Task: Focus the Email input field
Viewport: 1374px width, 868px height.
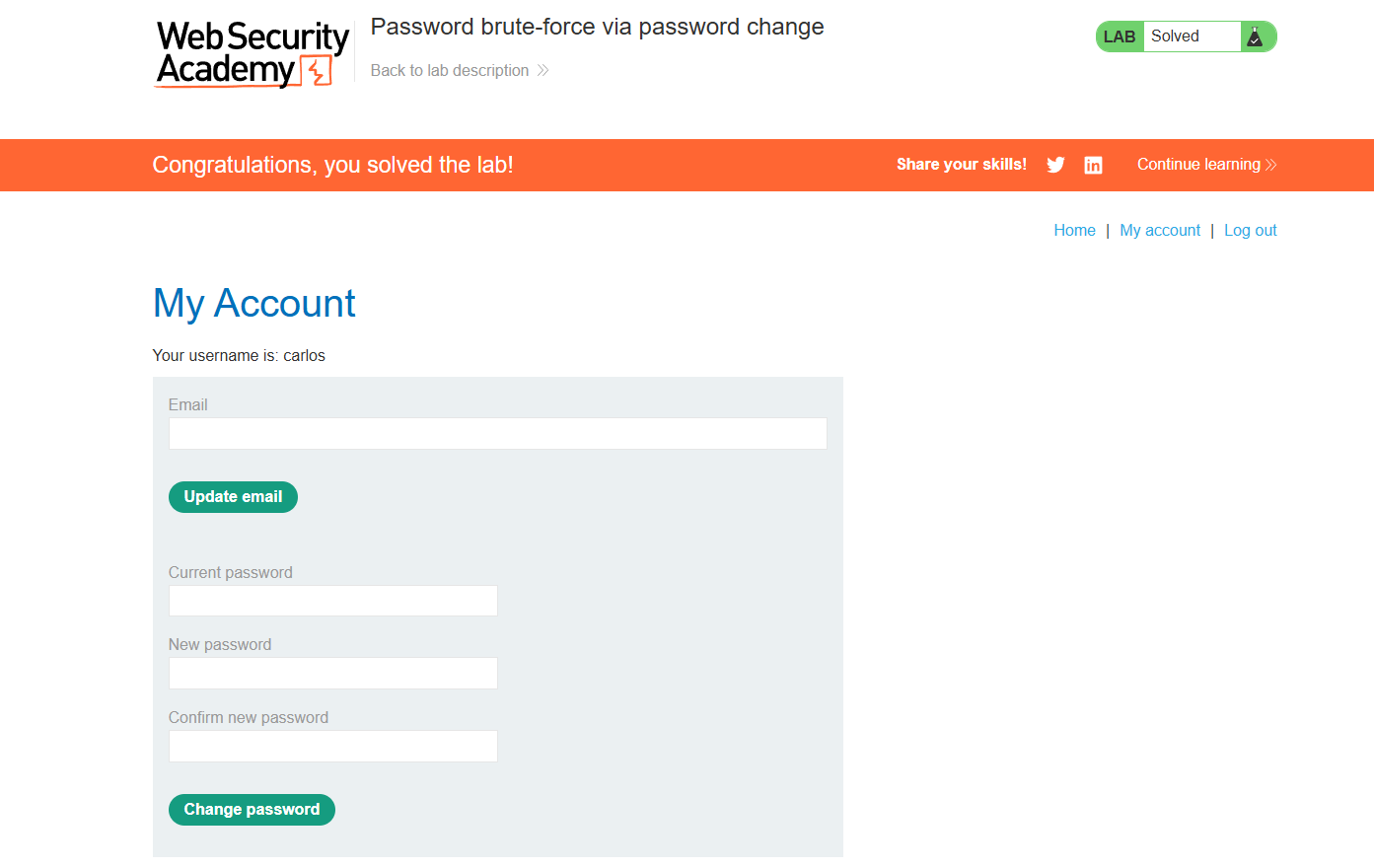Action: pyautogui.click(x=497, y=434)
